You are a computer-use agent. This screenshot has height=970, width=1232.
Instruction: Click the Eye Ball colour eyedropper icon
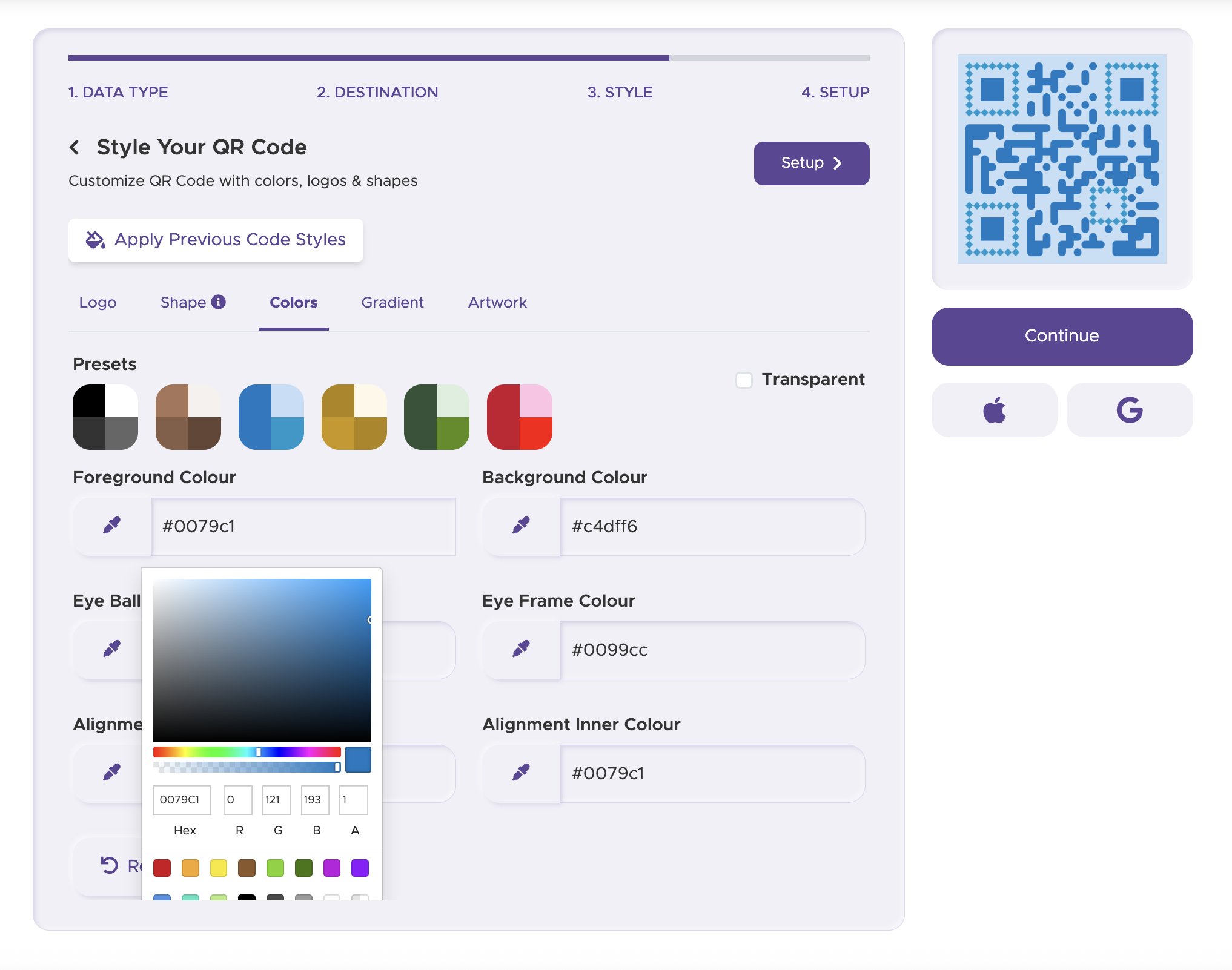pos(111,649)
